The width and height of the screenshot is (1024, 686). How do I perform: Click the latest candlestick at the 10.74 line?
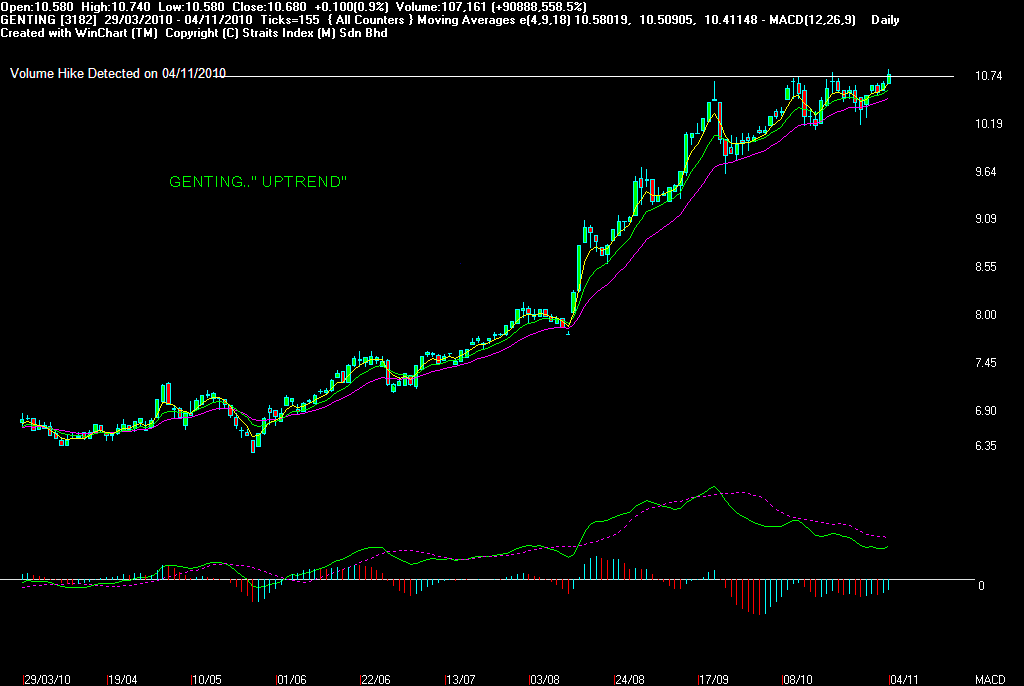coord(889,78)
